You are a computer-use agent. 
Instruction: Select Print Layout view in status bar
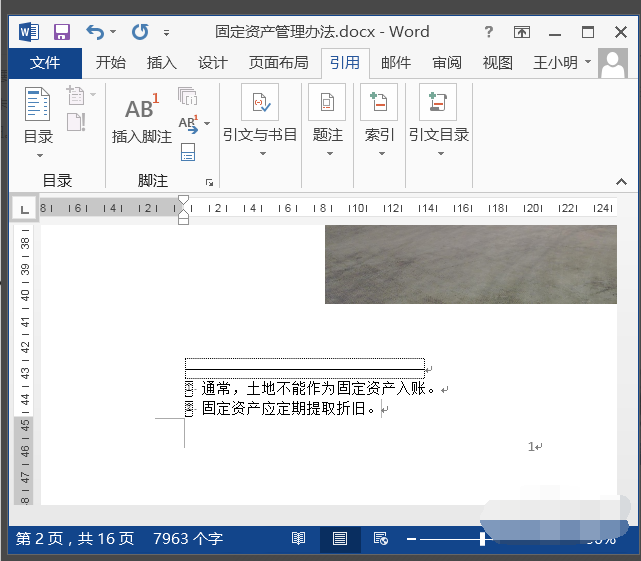click(x=340, y=539)
